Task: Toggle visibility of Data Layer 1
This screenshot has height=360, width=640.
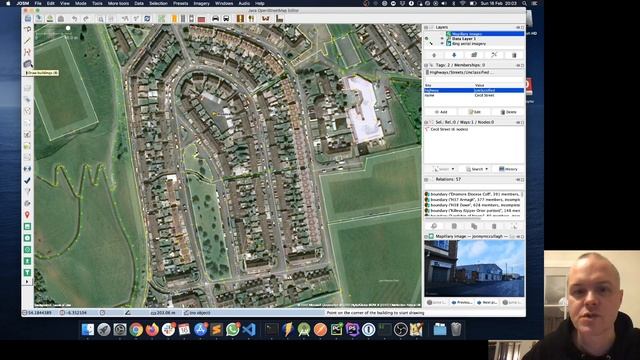Action: (442, 39)
